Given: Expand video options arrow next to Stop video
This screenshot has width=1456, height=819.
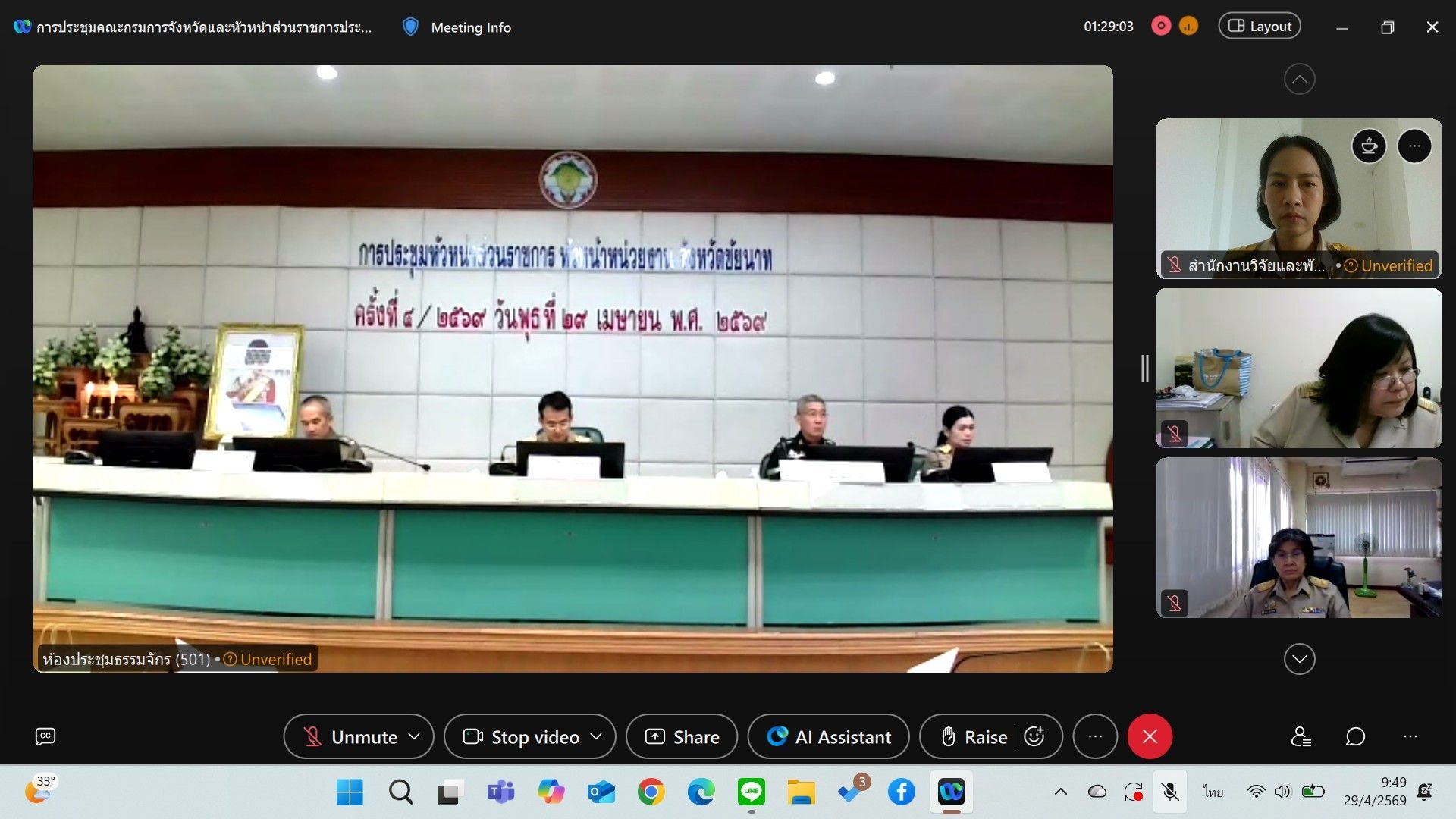Looking at the screenshot, I should tap(596, 736).
